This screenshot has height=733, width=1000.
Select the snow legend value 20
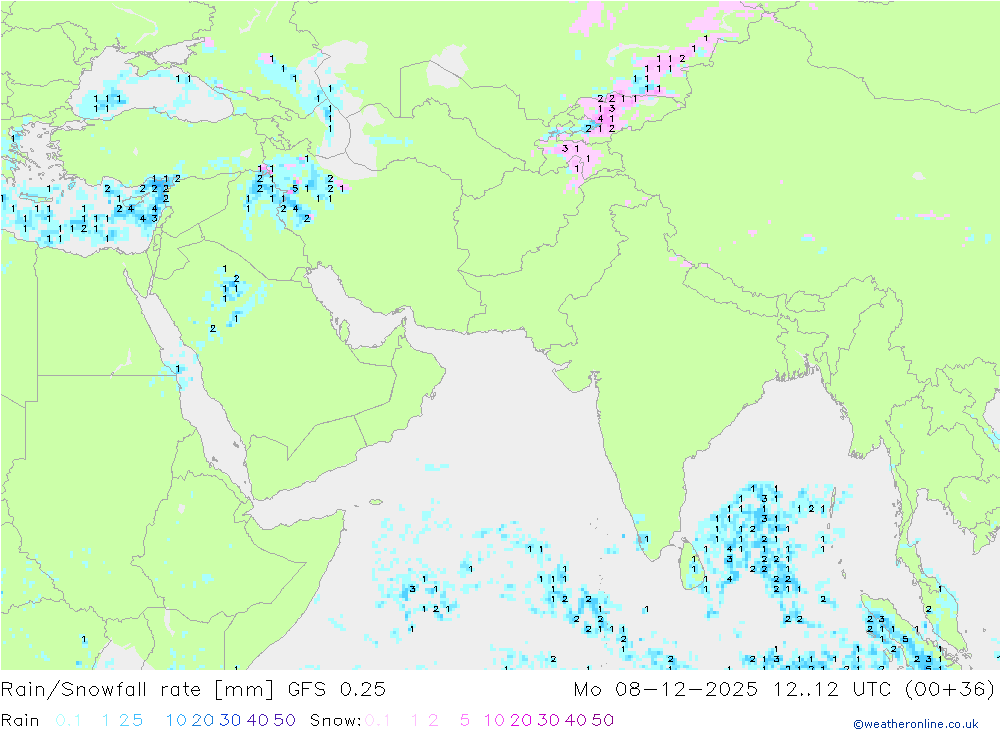pyautogui.click(x=521, y=720)
